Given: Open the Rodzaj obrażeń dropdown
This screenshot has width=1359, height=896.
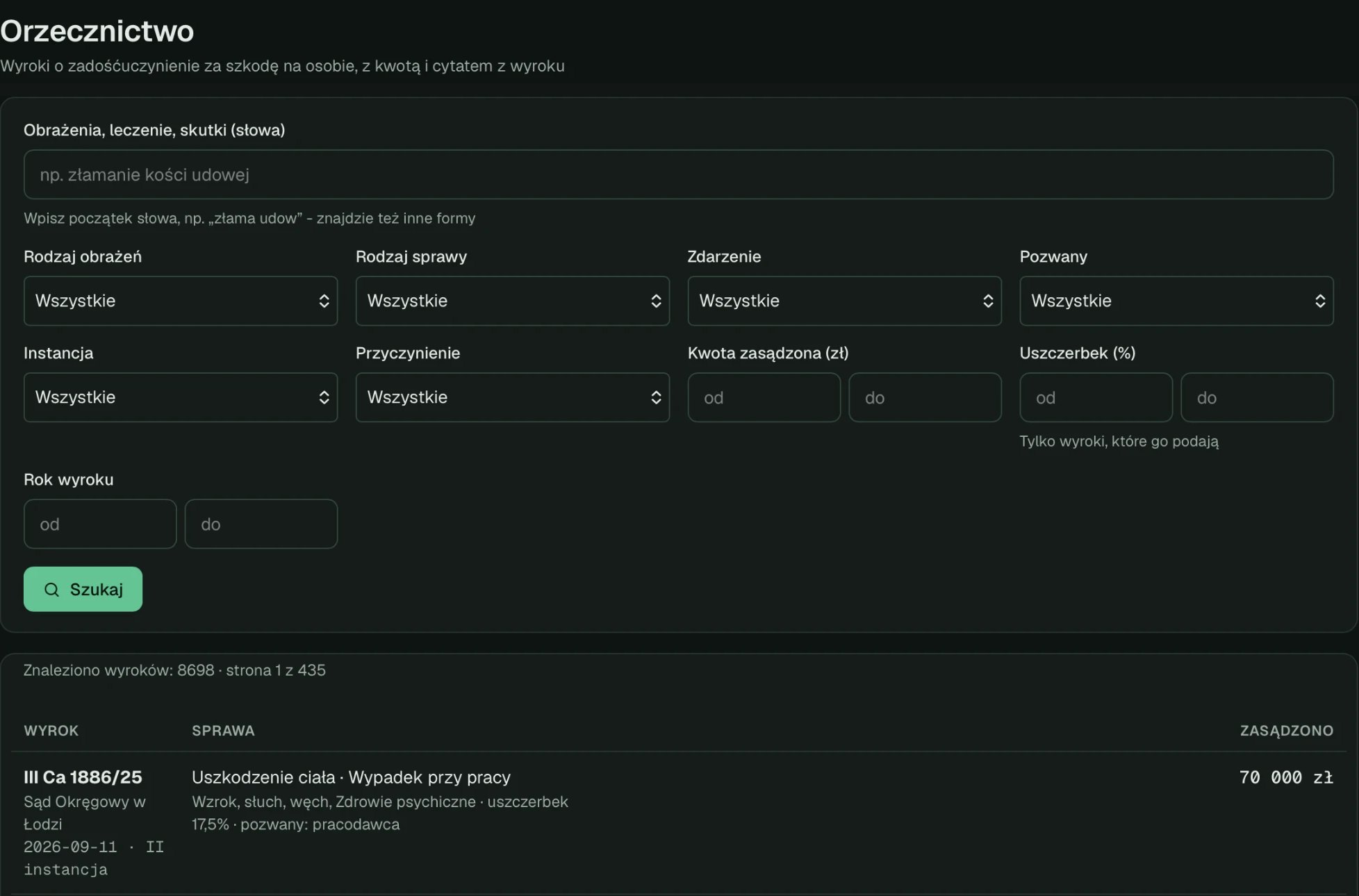Looking at the screenshot, I should [181, 301].
